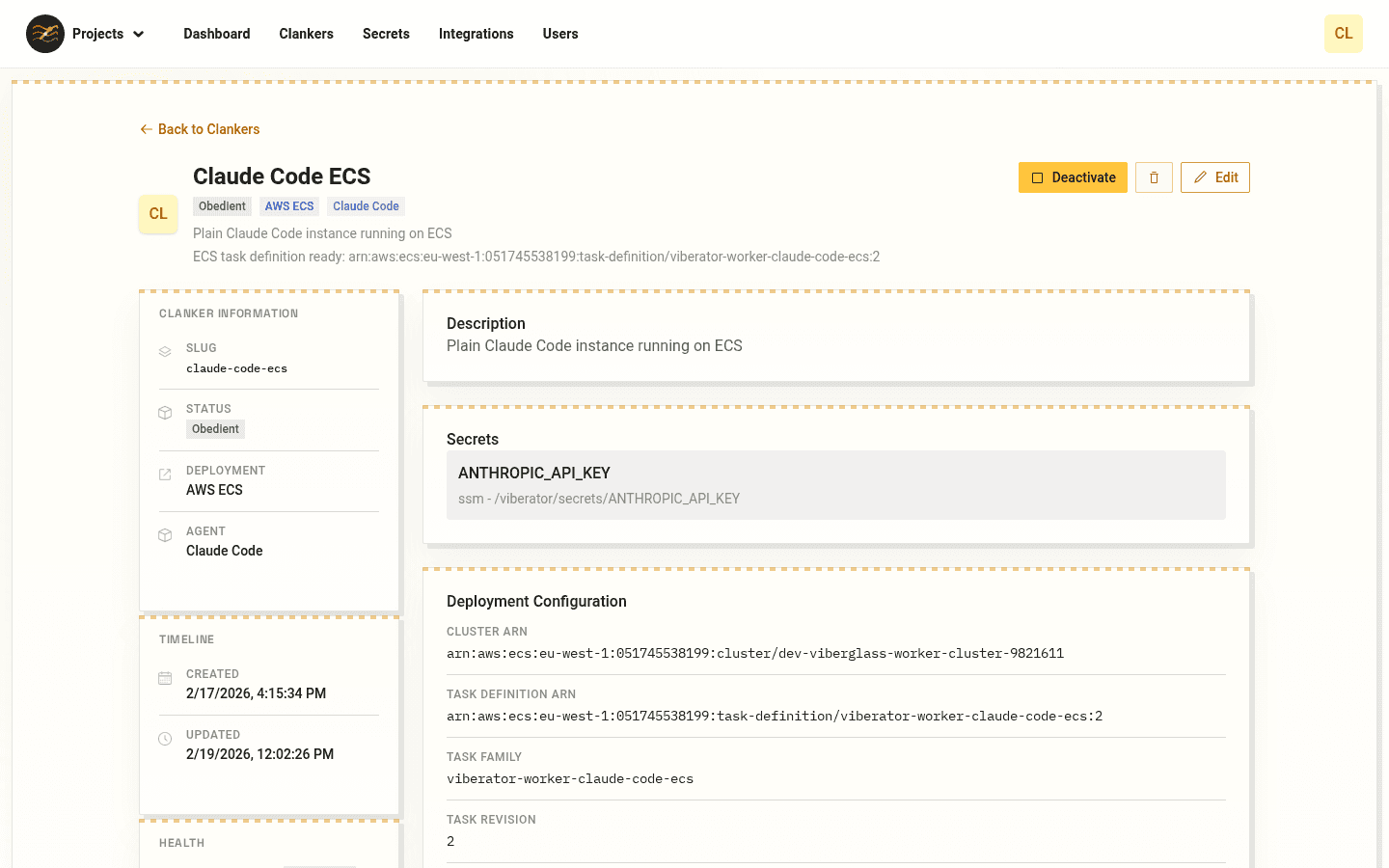Click the clock icon next to UPDATED
The width and height of the screenshot is (1389, 868).
(164, 739)
